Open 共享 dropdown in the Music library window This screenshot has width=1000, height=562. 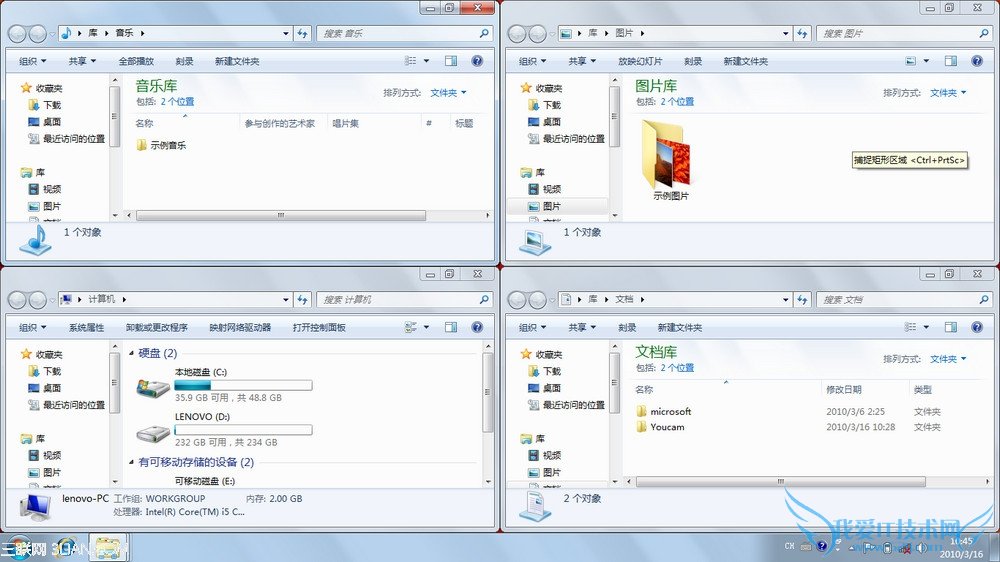82,61
